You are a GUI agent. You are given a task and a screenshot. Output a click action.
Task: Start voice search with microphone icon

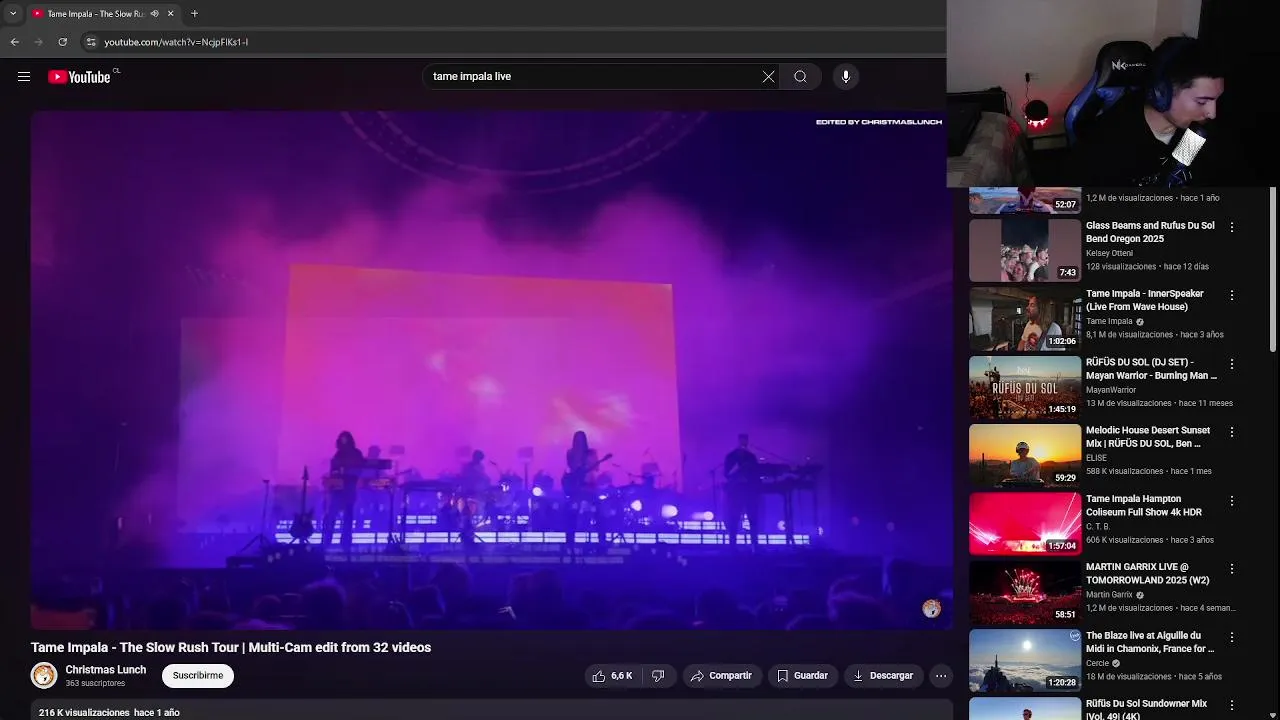(846, 77)
